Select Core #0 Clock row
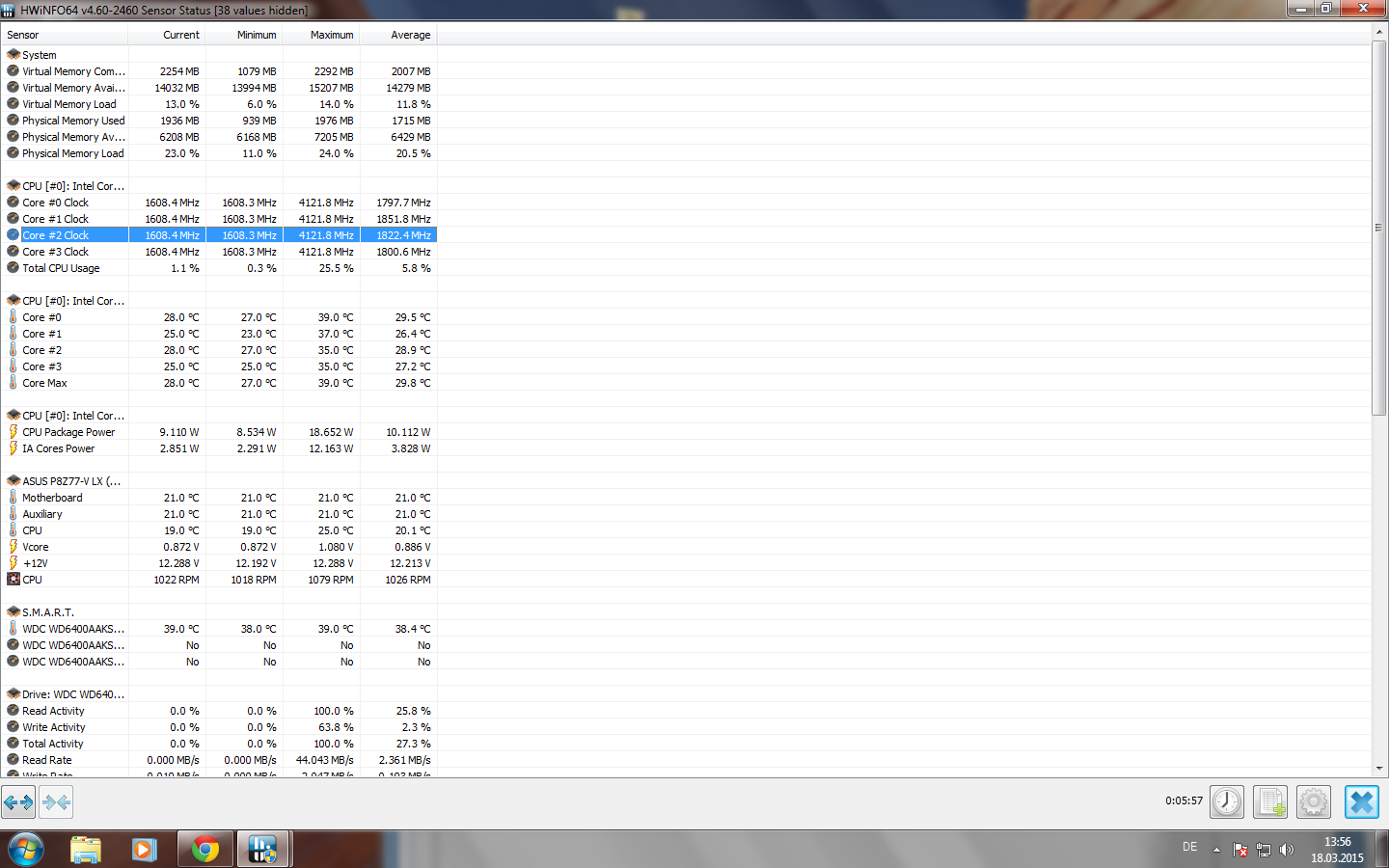 219,203
